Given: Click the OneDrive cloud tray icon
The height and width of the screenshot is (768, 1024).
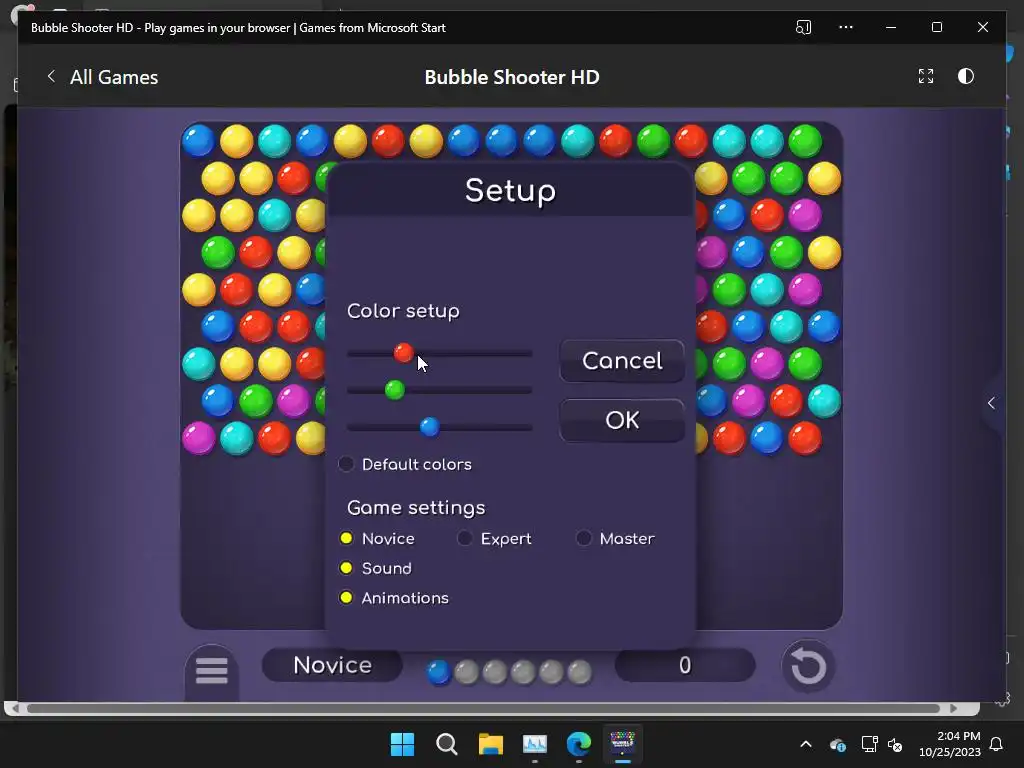Looking at the screenshot, I should point(838,744).
